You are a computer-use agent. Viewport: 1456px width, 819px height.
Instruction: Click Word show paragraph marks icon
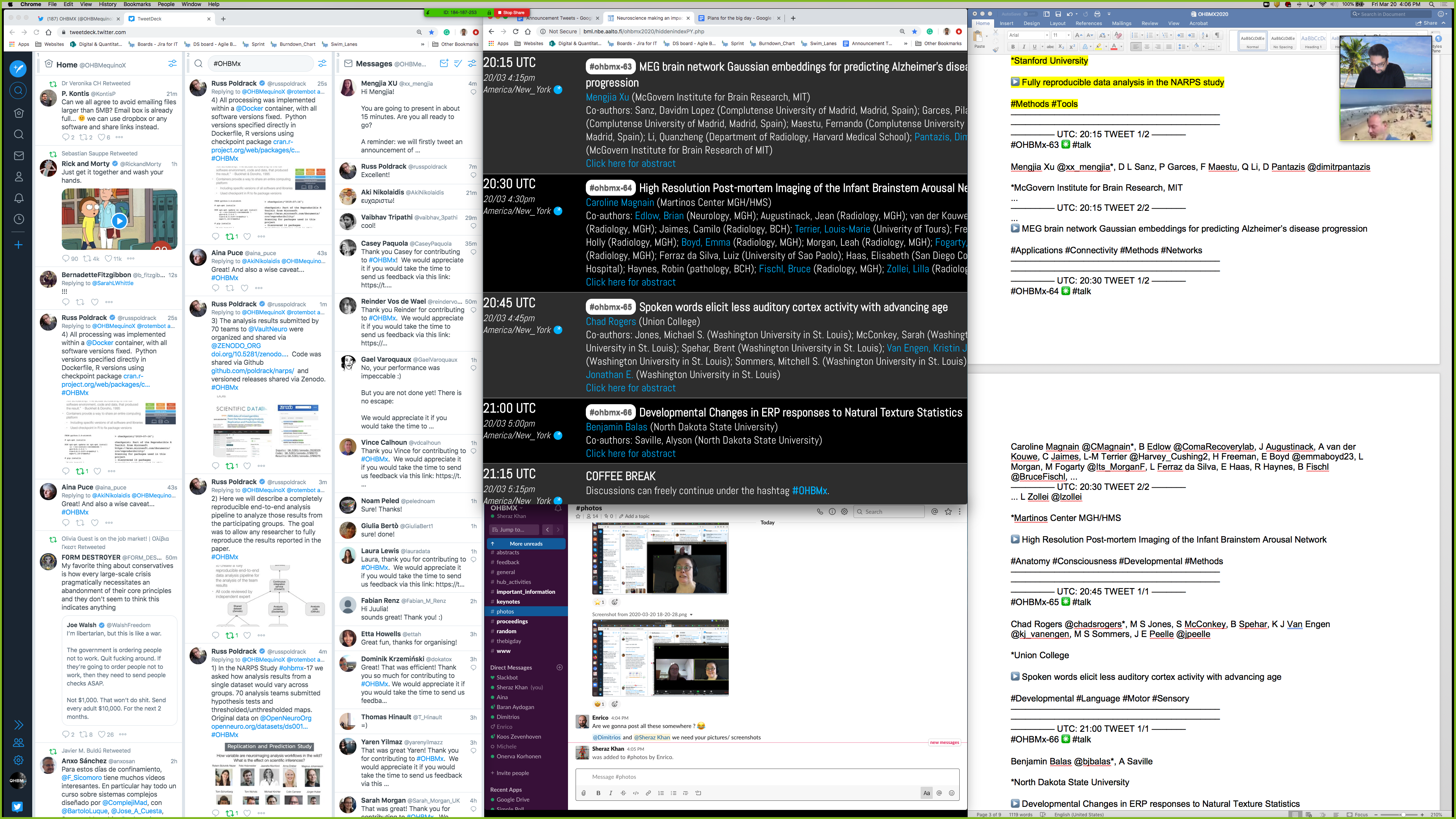pyautogui.click(x=1218, y=36)
